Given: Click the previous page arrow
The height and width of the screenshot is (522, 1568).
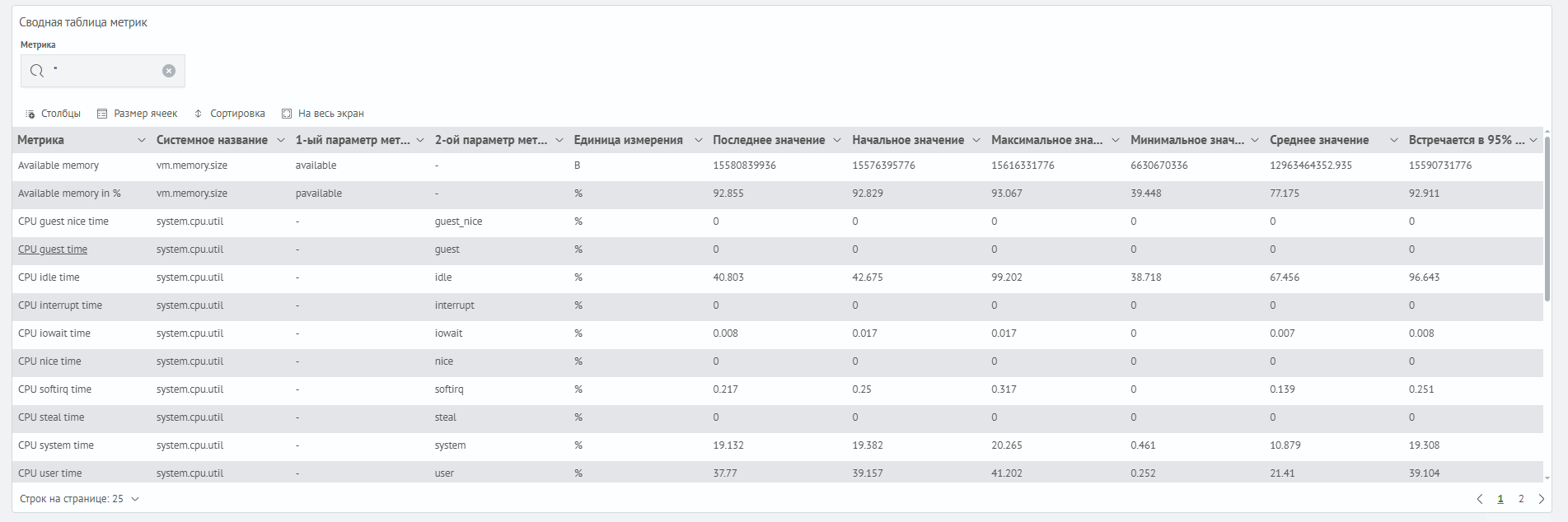Looking at the screenshot, I should (x=1480, y=499).
